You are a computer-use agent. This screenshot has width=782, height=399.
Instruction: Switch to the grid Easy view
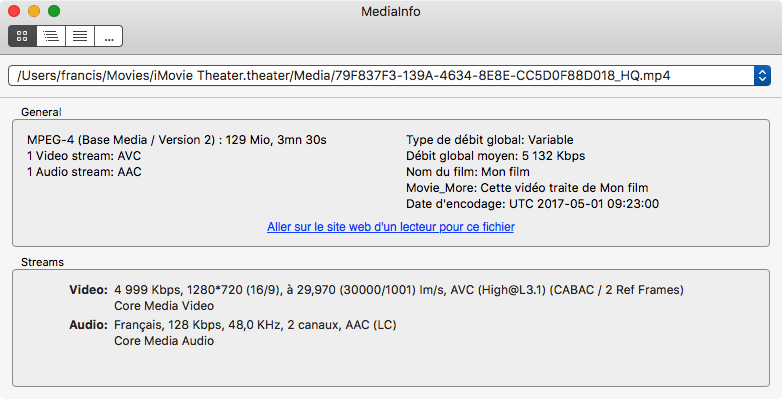pos(22,36)
